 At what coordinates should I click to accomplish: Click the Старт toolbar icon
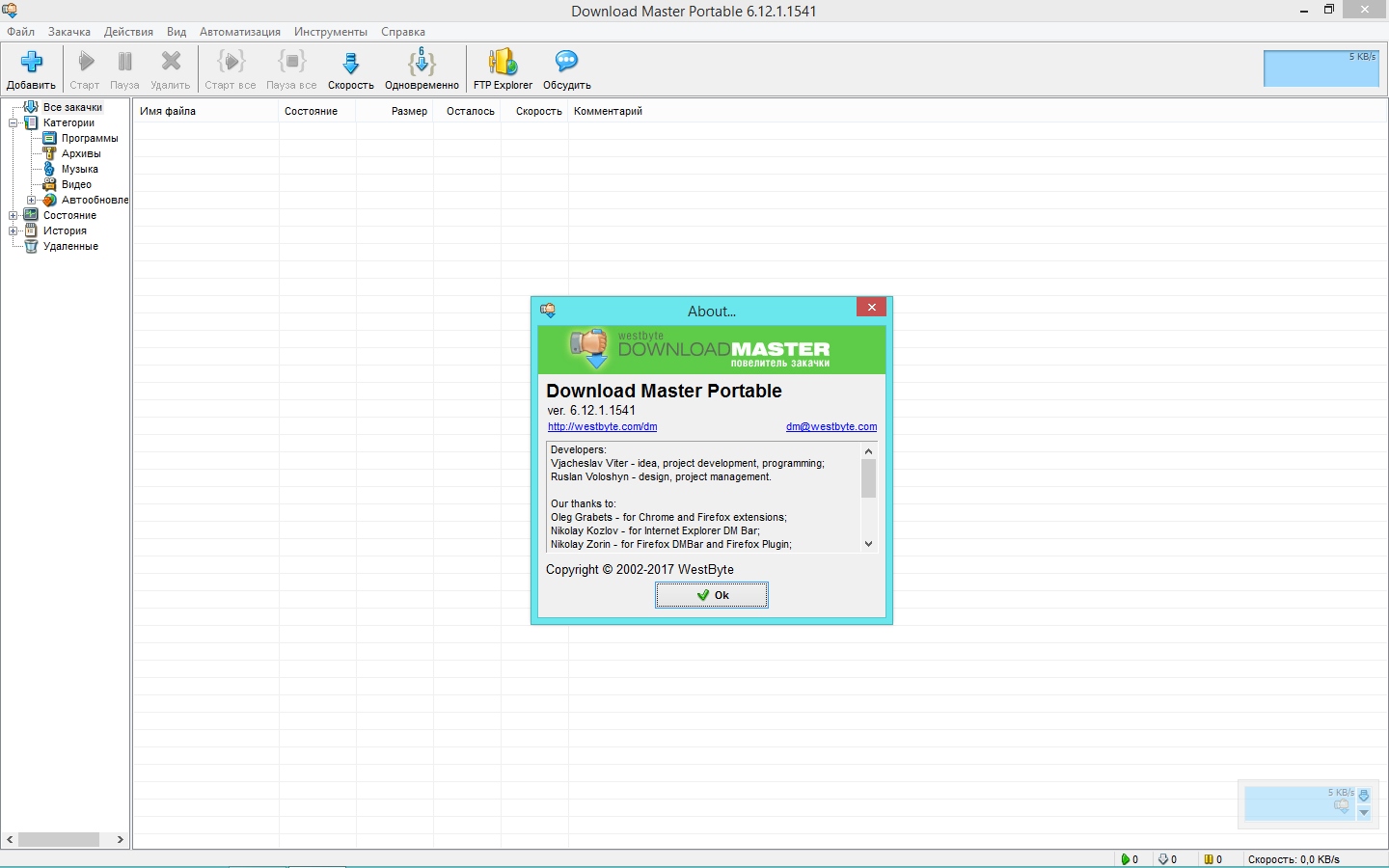pyautogui.click(x=86, y=62)
